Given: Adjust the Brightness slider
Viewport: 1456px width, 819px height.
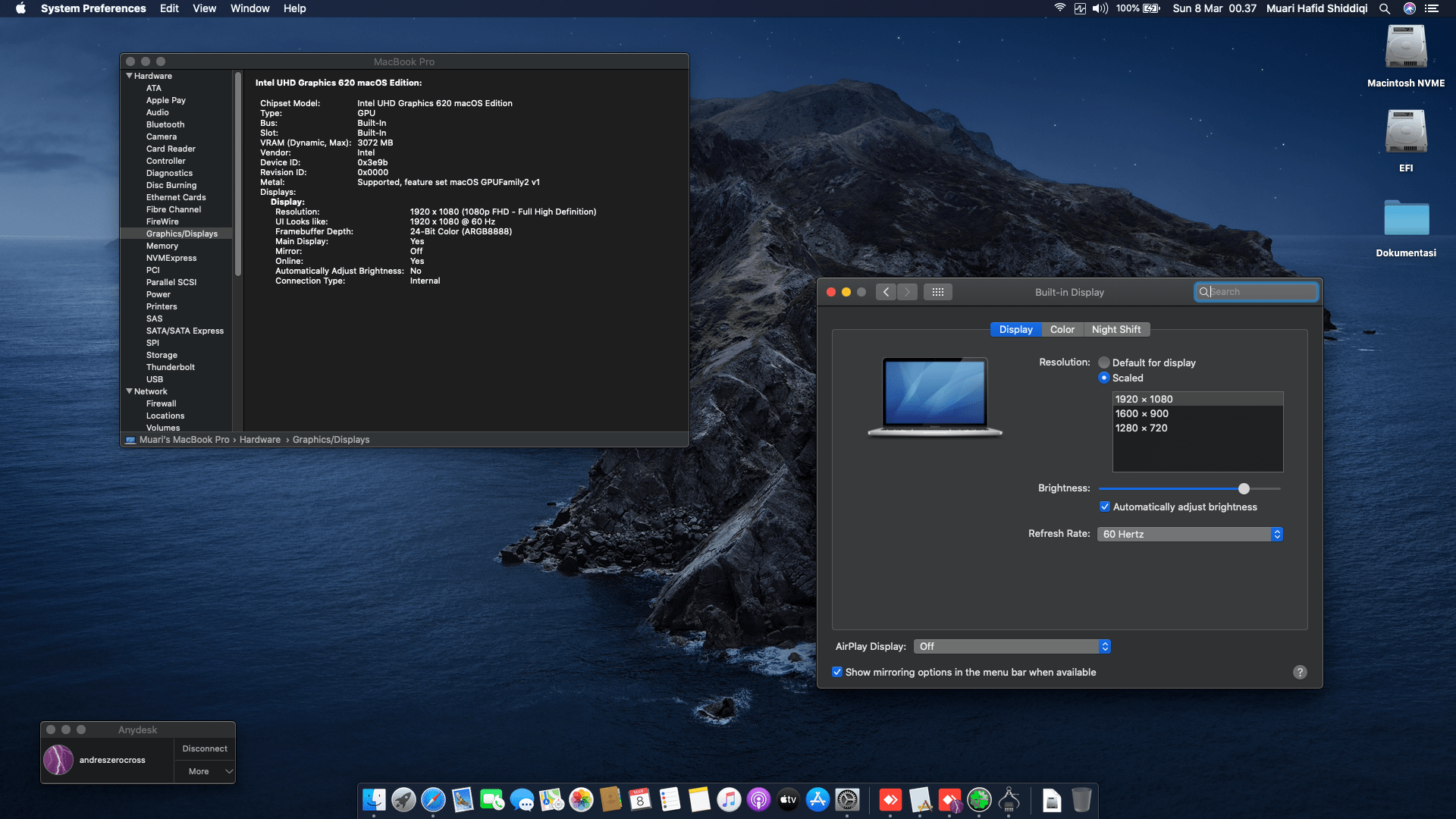Looking at the screenshot, I should 1244,488.
